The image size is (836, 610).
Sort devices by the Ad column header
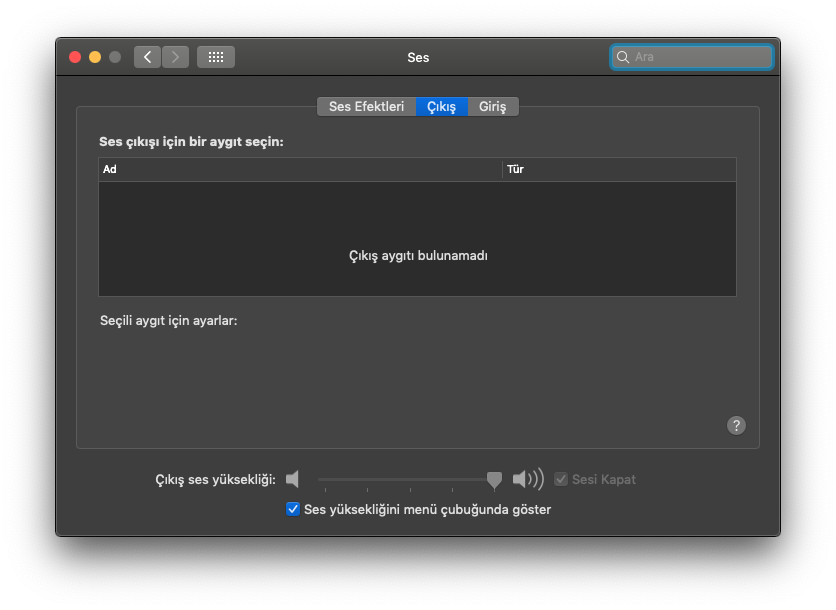pyautogui.click(x=300, y=169)
